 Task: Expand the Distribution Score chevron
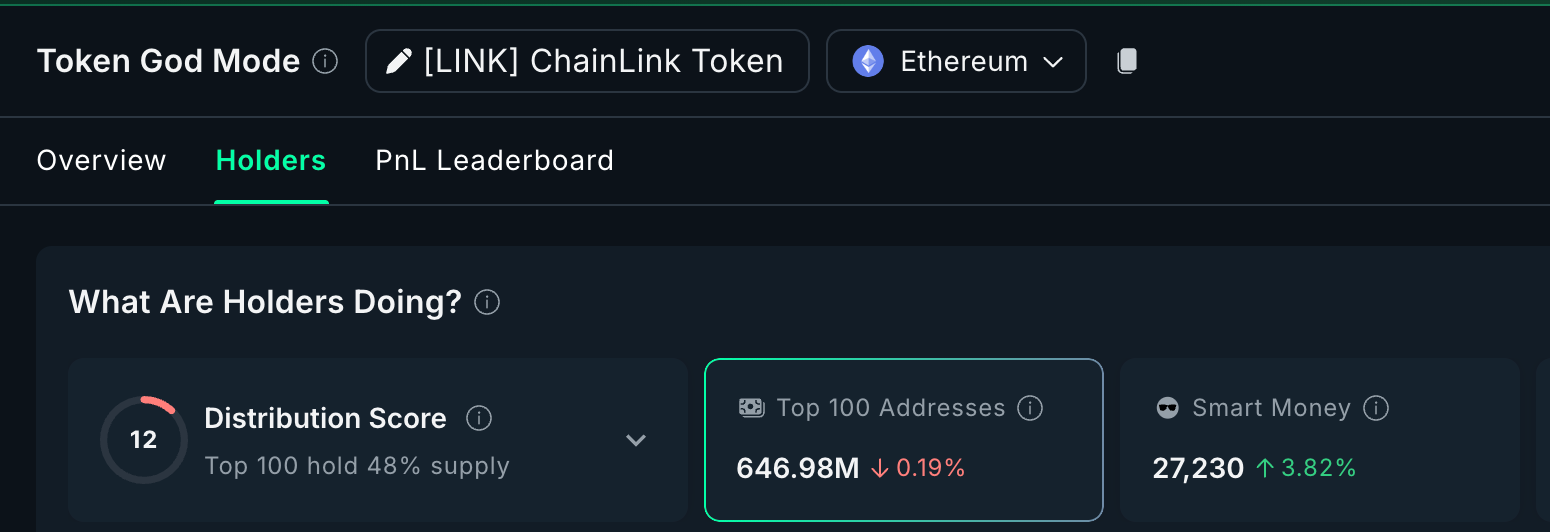(x=636, y=440)
